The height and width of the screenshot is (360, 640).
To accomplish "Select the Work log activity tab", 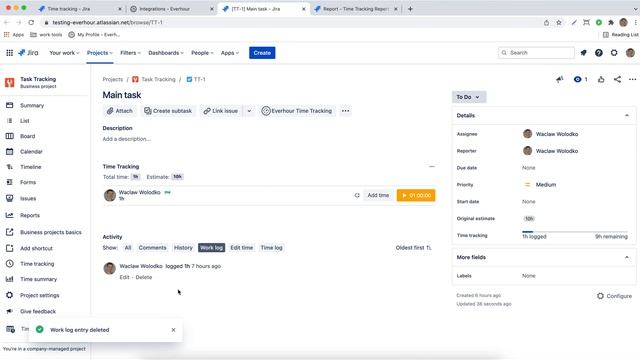I will pyautogui.click(x=211, y=248).
